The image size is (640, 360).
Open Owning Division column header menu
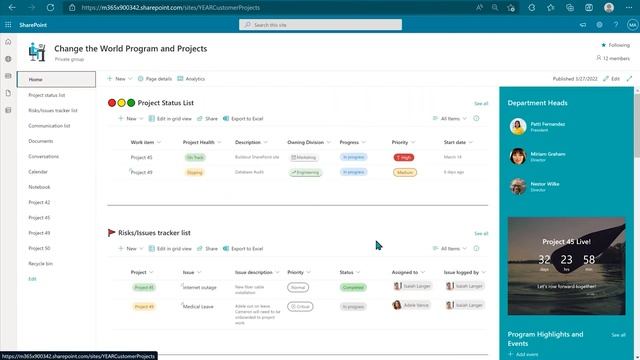[x=309, y=142]
